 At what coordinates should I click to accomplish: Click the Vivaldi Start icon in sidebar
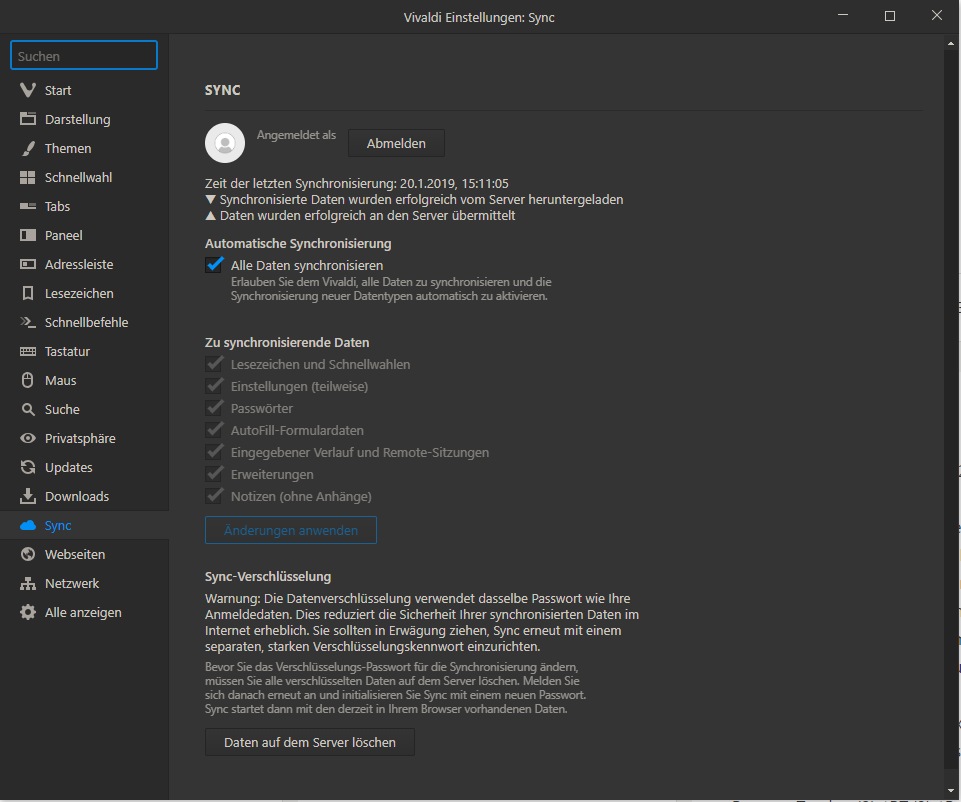pos(28,90)
